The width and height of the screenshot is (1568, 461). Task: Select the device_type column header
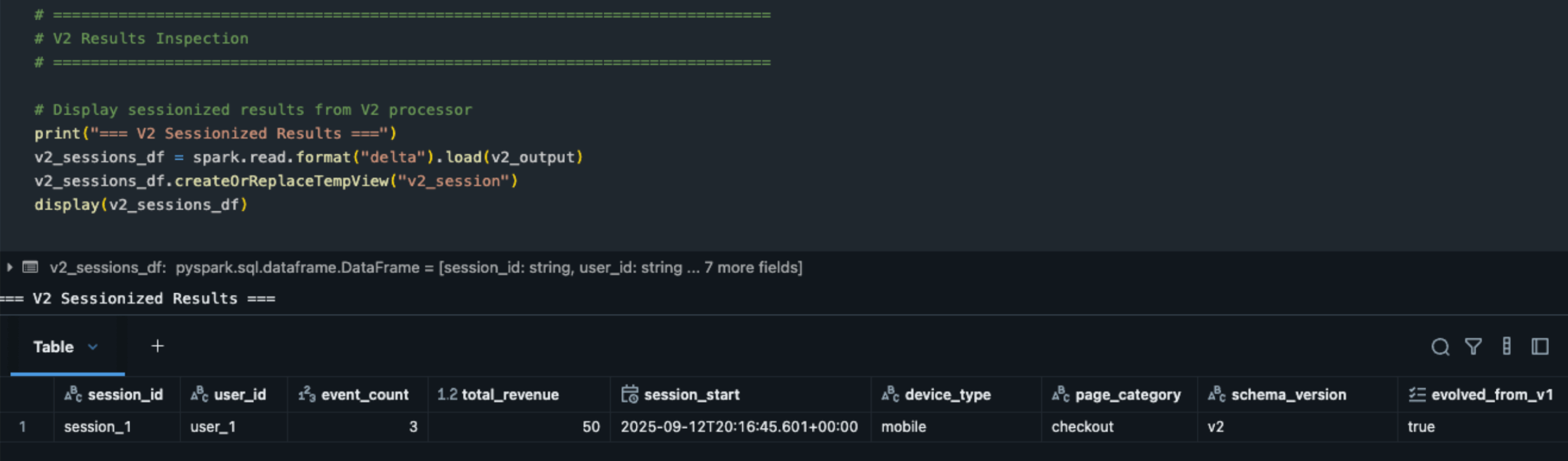tap(947, 395)
